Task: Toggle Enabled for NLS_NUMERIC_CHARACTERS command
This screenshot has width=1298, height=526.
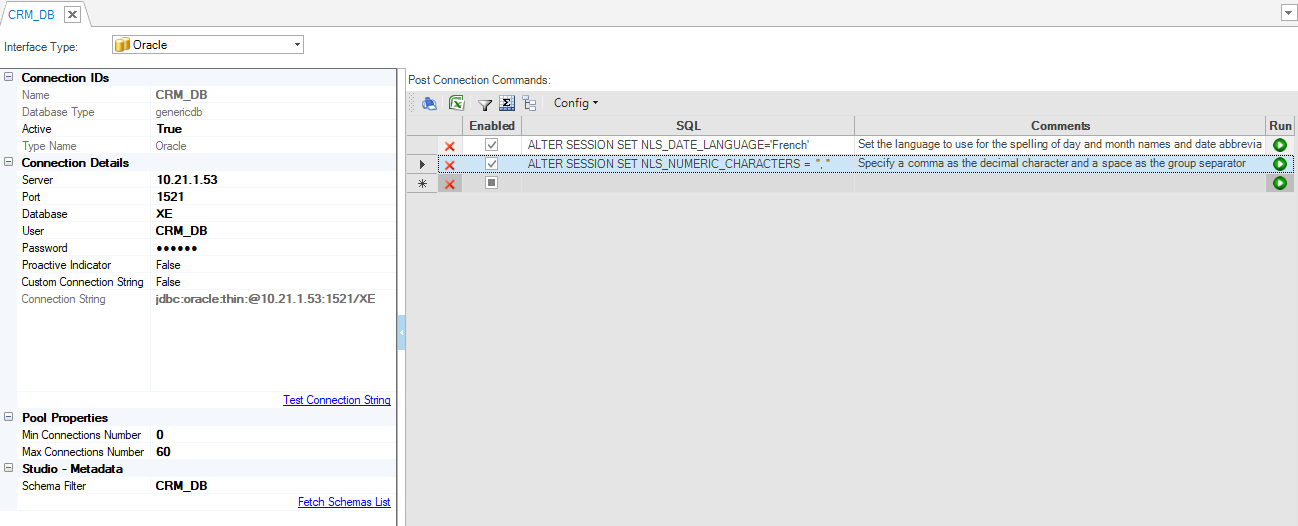Action: [x=491, y=164]
